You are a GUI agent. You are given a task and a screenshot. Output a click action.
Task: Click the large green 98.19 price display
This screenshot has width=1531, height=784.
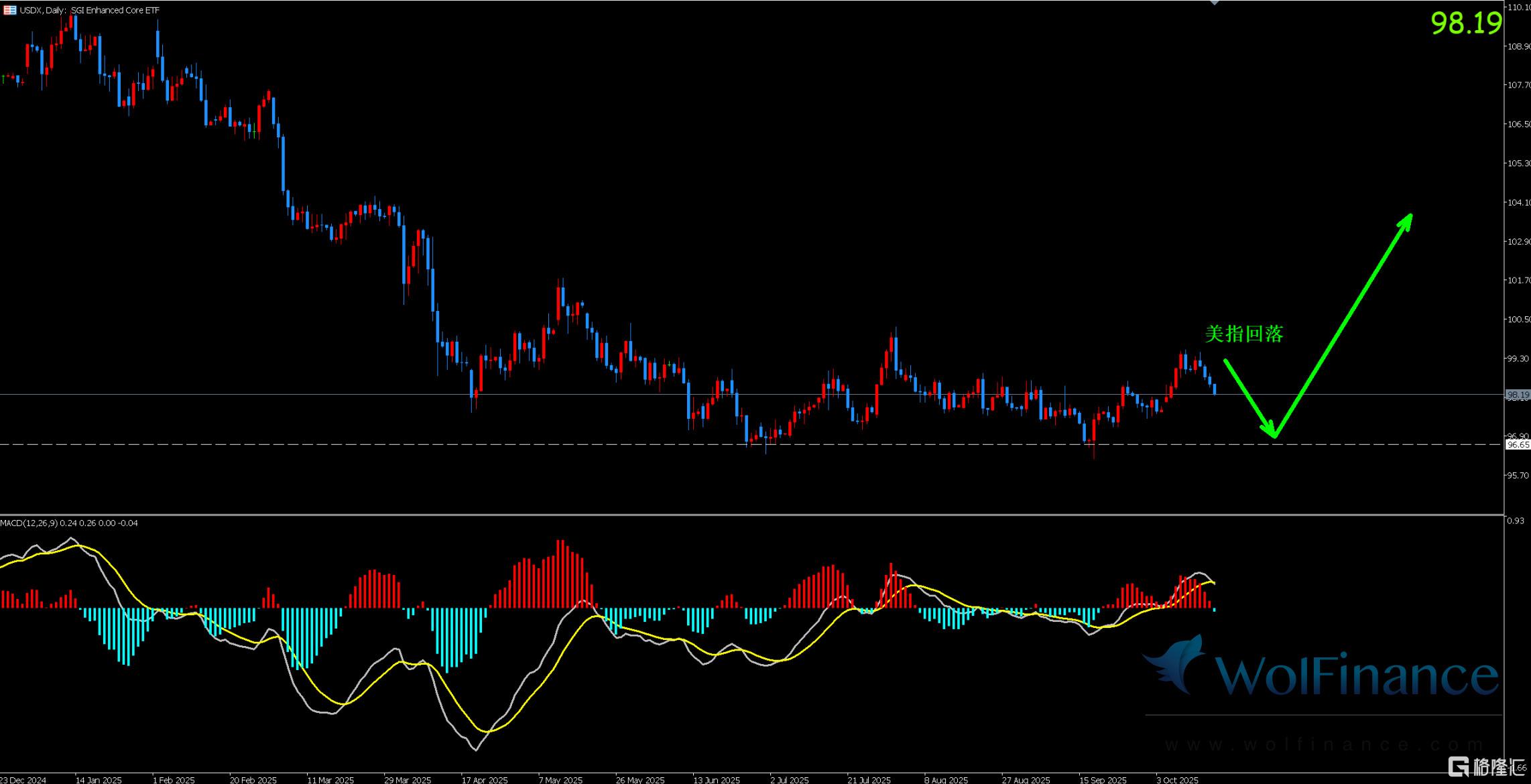pyautogui.click(x=1466, y=23)
